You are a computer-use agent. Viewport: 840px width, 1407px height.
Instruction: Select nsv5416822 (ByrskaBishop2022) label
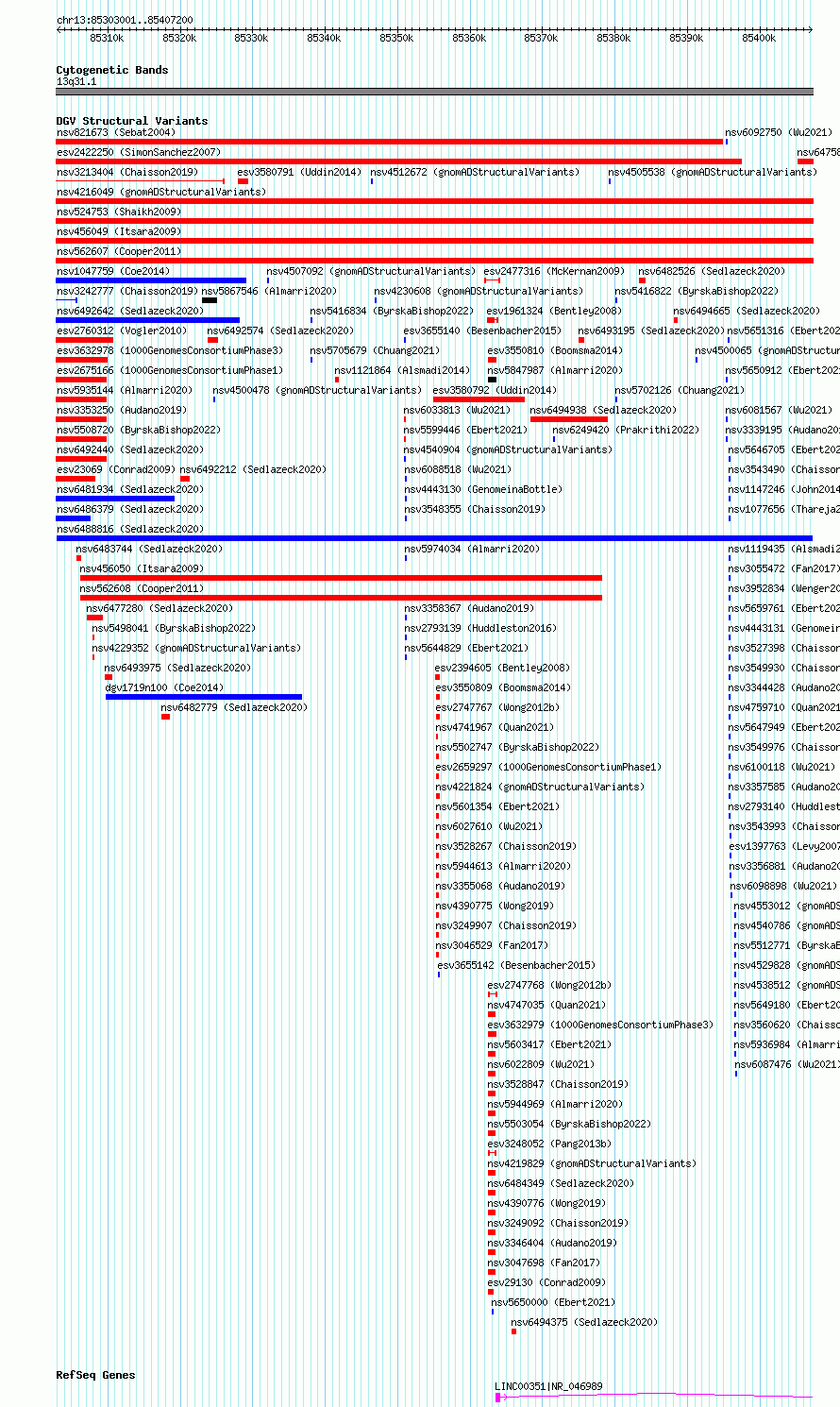pyautogui.click(x=697, y=291)
